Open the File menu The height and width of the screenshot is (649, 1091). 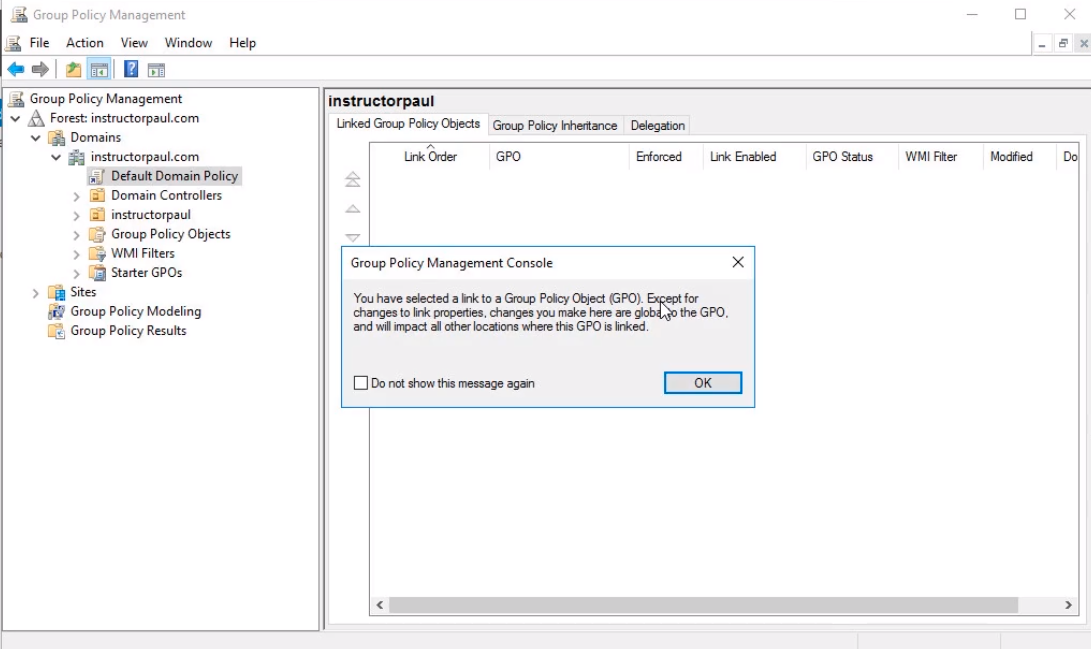(x=40, y=43)
